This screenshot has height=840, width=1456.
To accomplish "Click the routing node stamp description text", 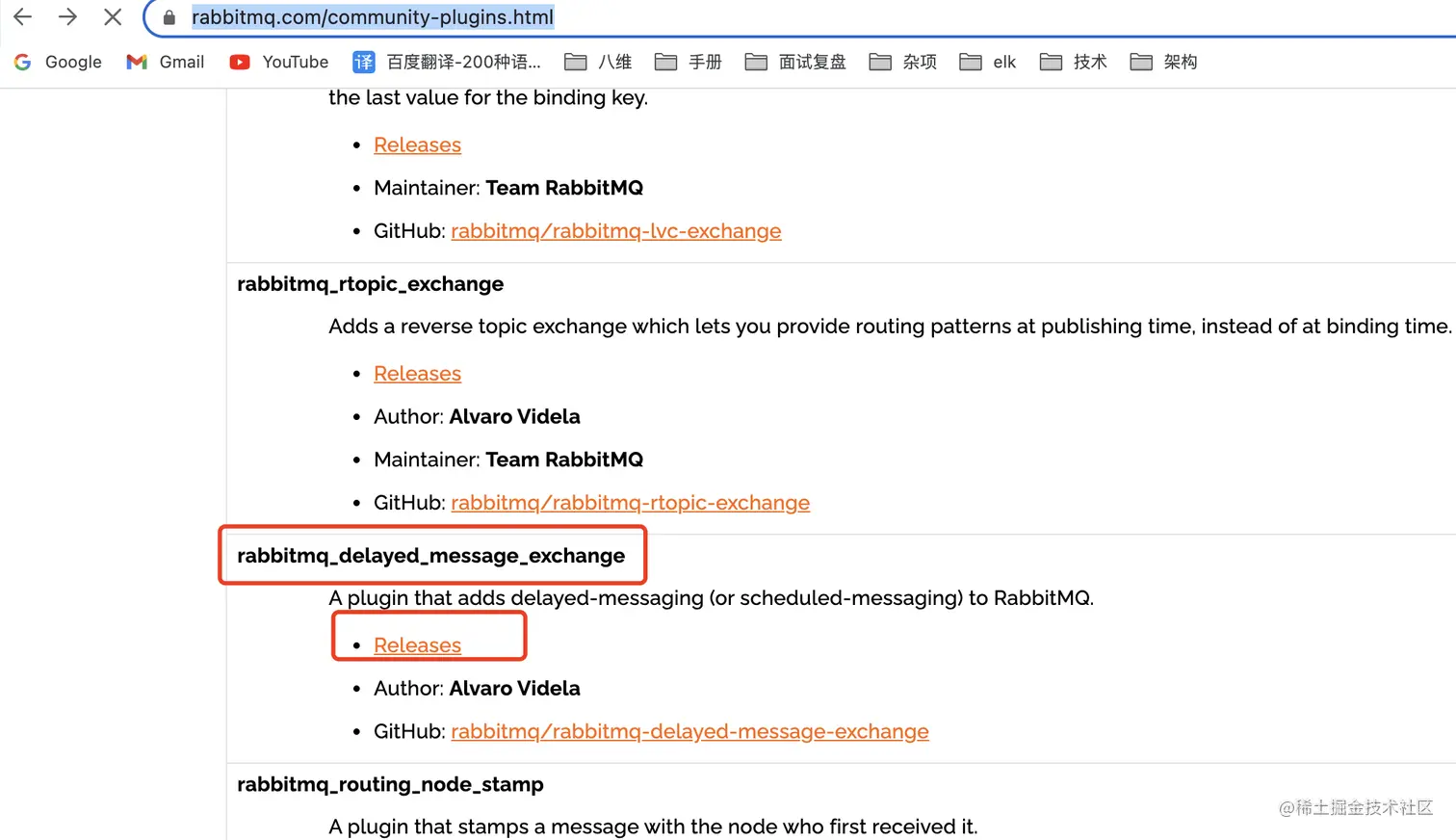I will tap(653, 827).
